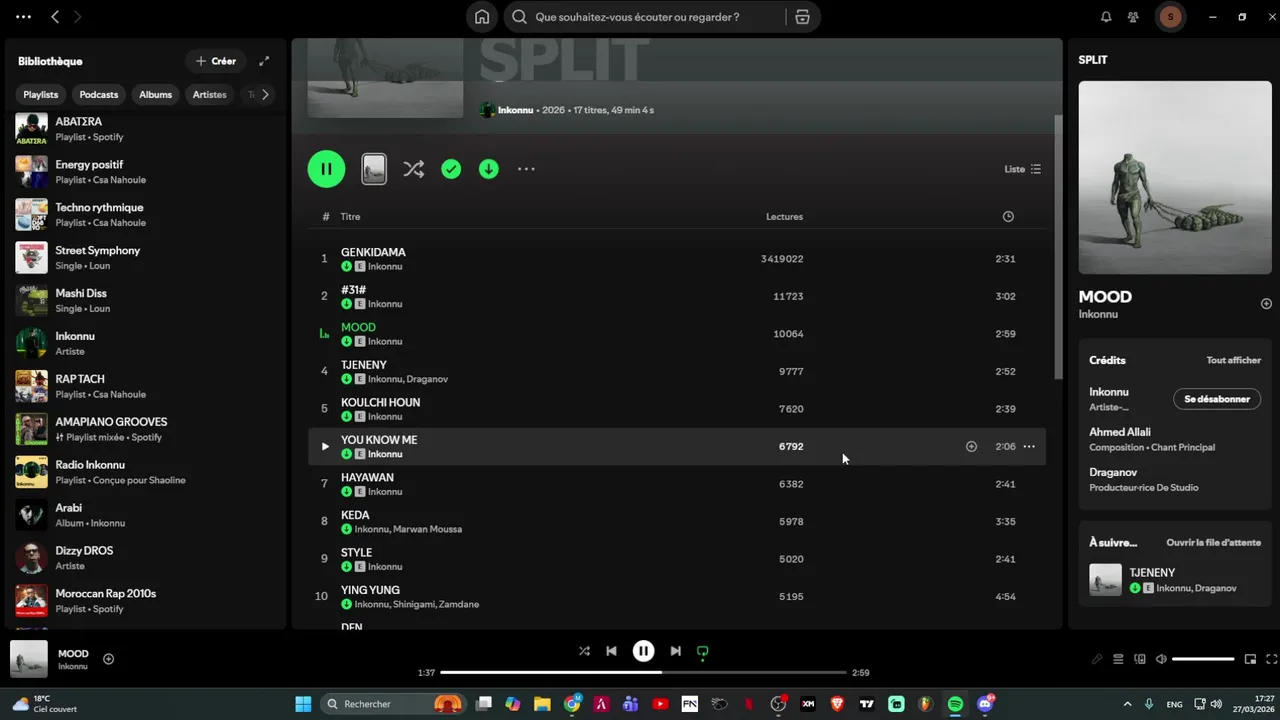Open the Home page icon
The image size is (1280, 720).
tap(482, 17)
